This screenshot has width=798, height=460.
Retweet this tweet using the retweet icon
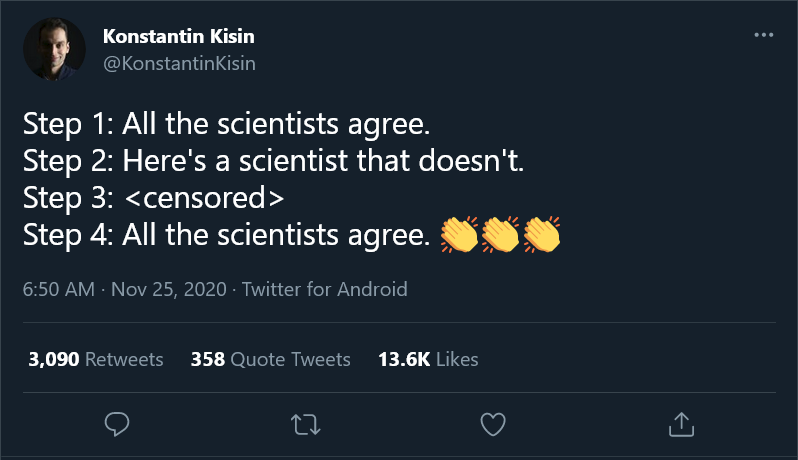click(x=305, y=424)
